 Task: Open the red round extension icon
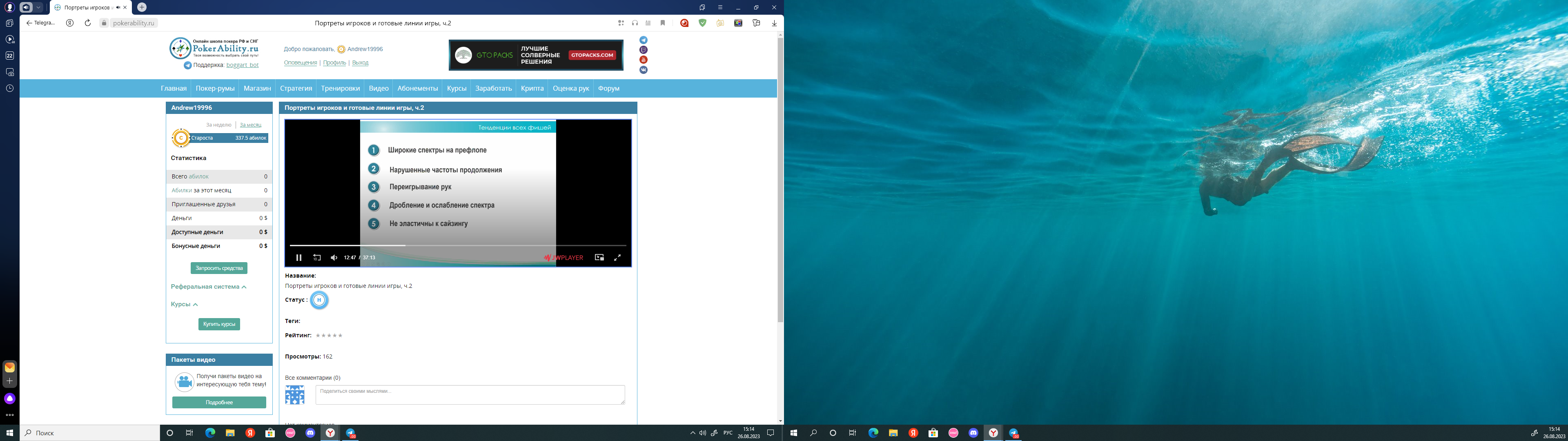tap(684, 23)
